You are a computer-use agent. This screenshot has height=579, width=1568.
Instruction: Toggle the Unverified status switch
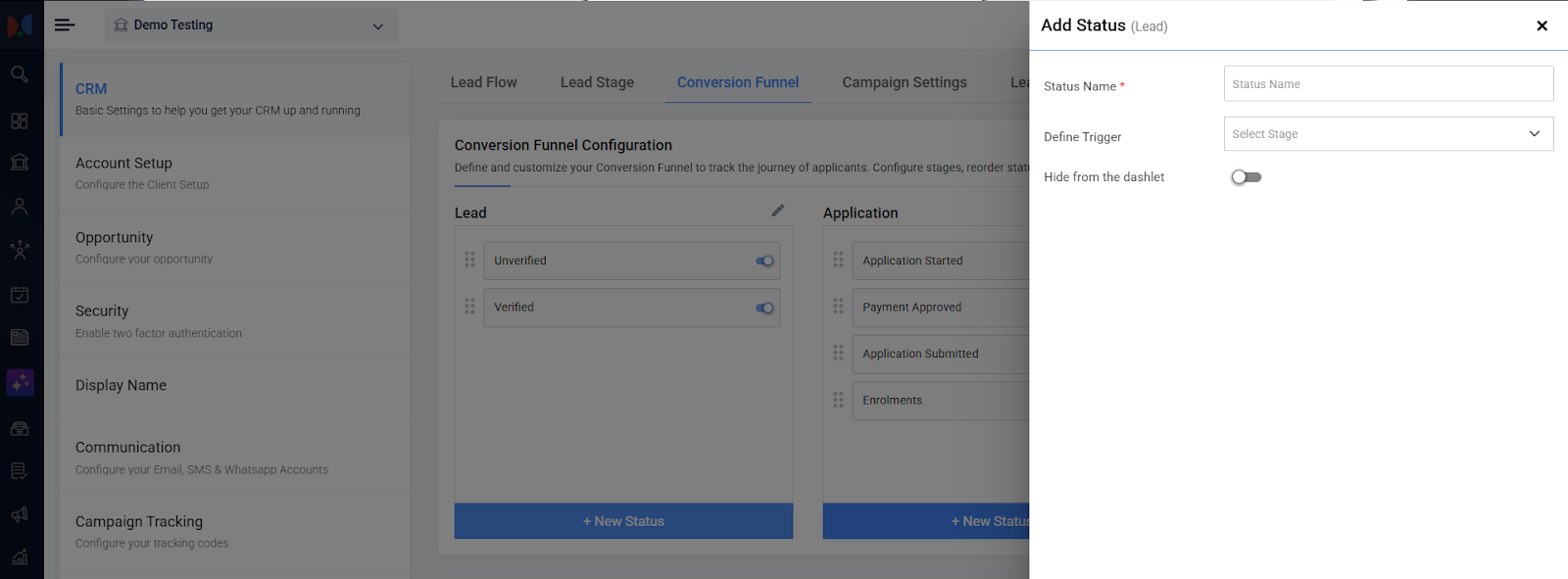click(x=764, y=261)
